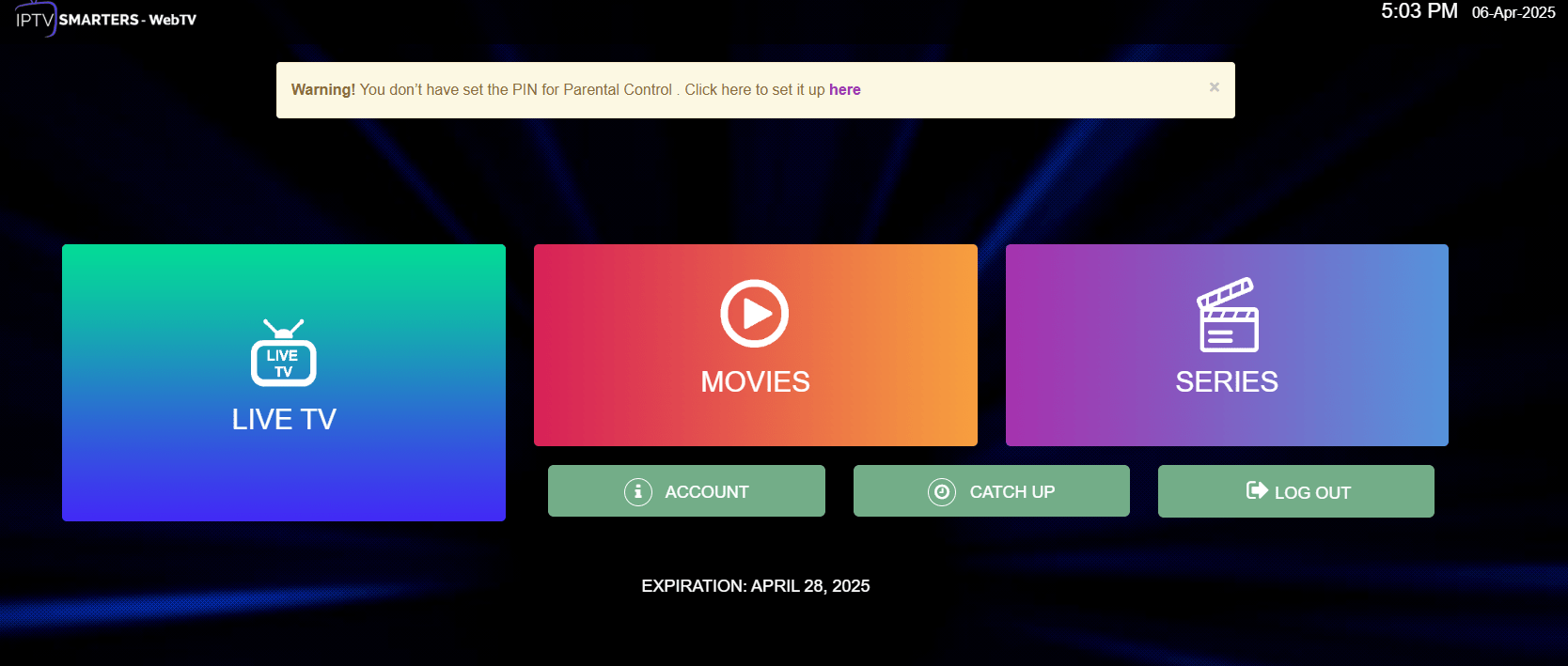Screen dimensions: 1568x666
Task: Click the Movies play circle icon
Action: click(x=754, y=314)
